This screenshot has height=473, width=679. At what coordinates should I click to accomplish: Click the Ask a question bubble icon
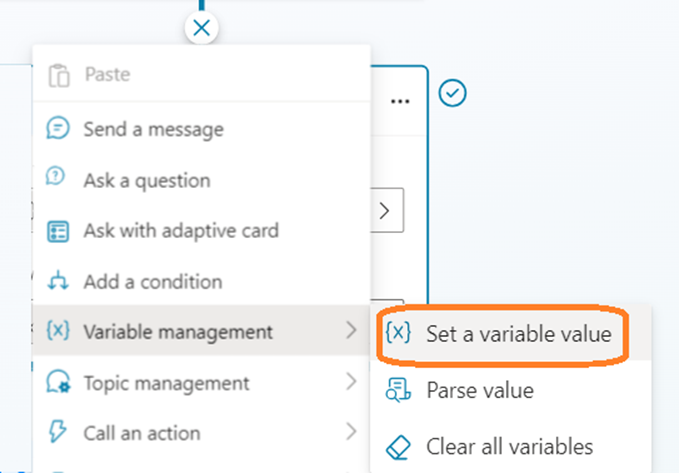click(59, 179)
